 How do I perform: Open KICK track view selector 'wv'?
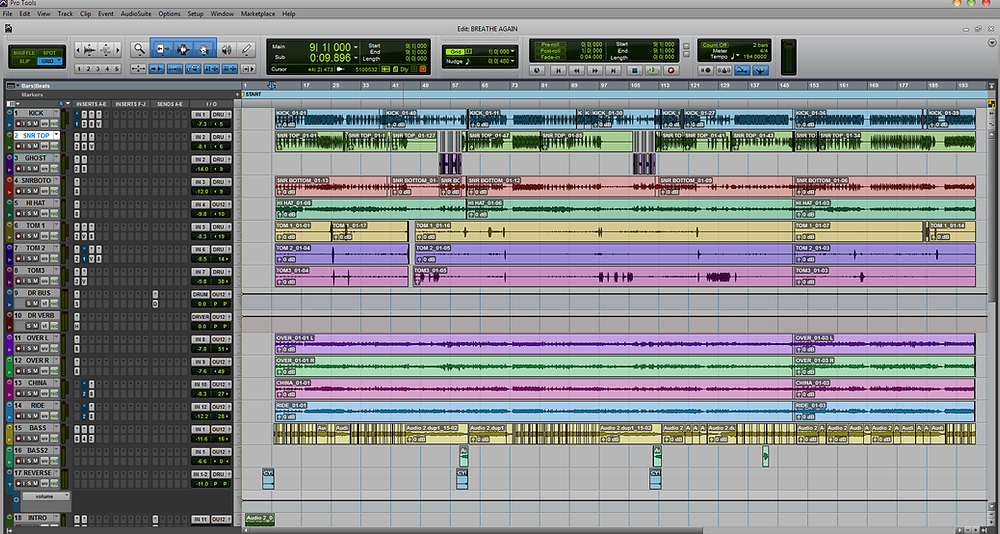(45, 124)
